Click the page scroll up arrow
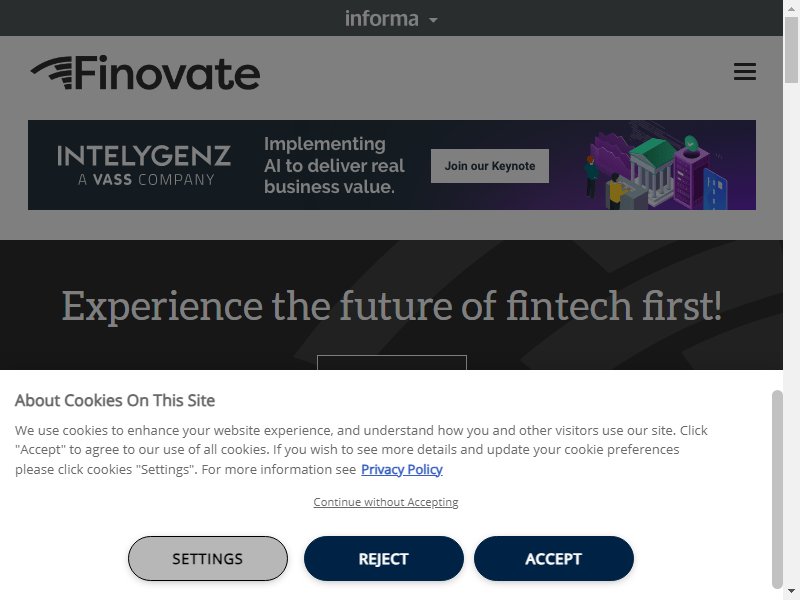 tap(791, 9)
